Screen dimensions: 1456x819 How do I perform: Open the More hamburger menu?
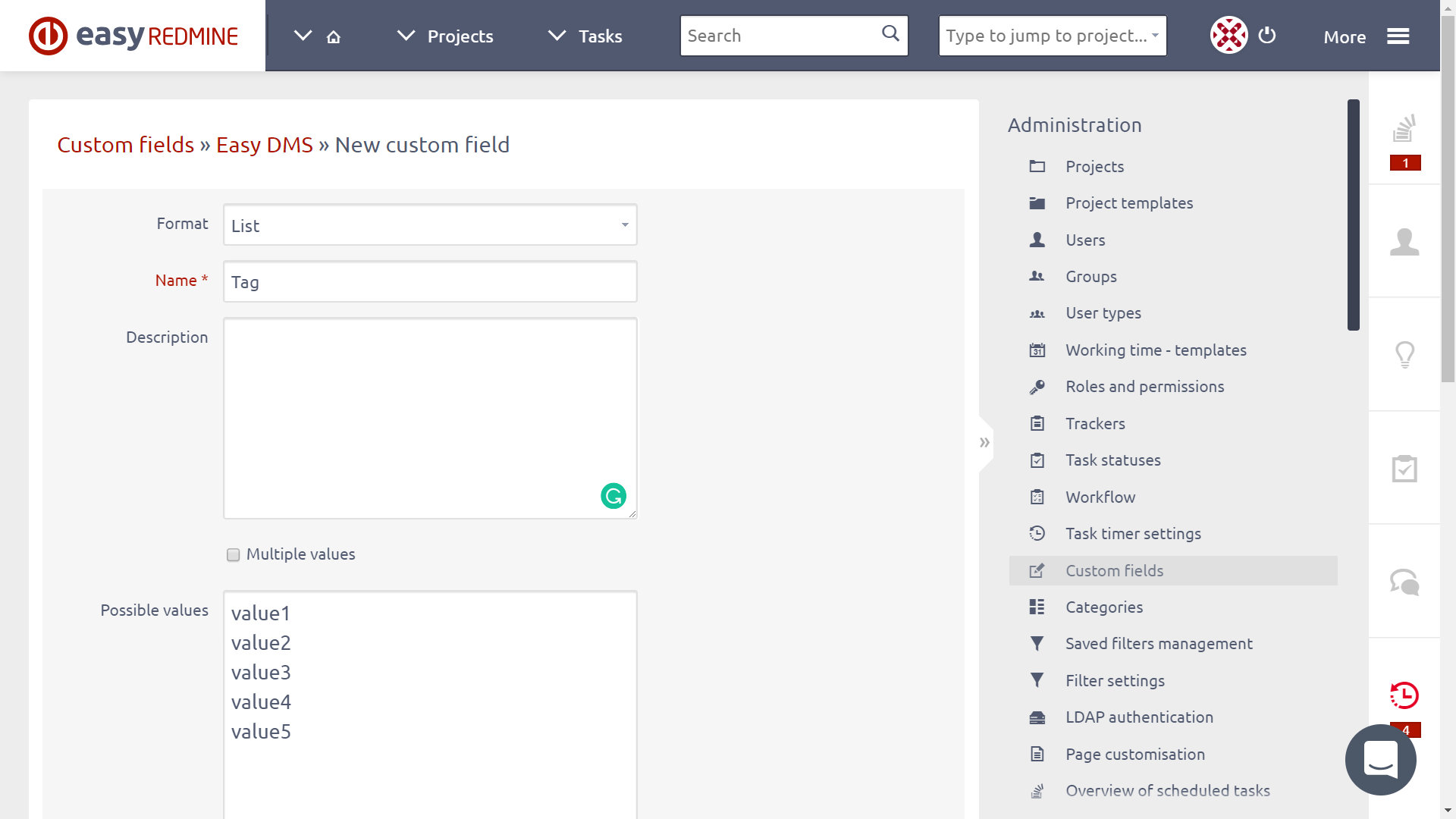coord(1398,36)
